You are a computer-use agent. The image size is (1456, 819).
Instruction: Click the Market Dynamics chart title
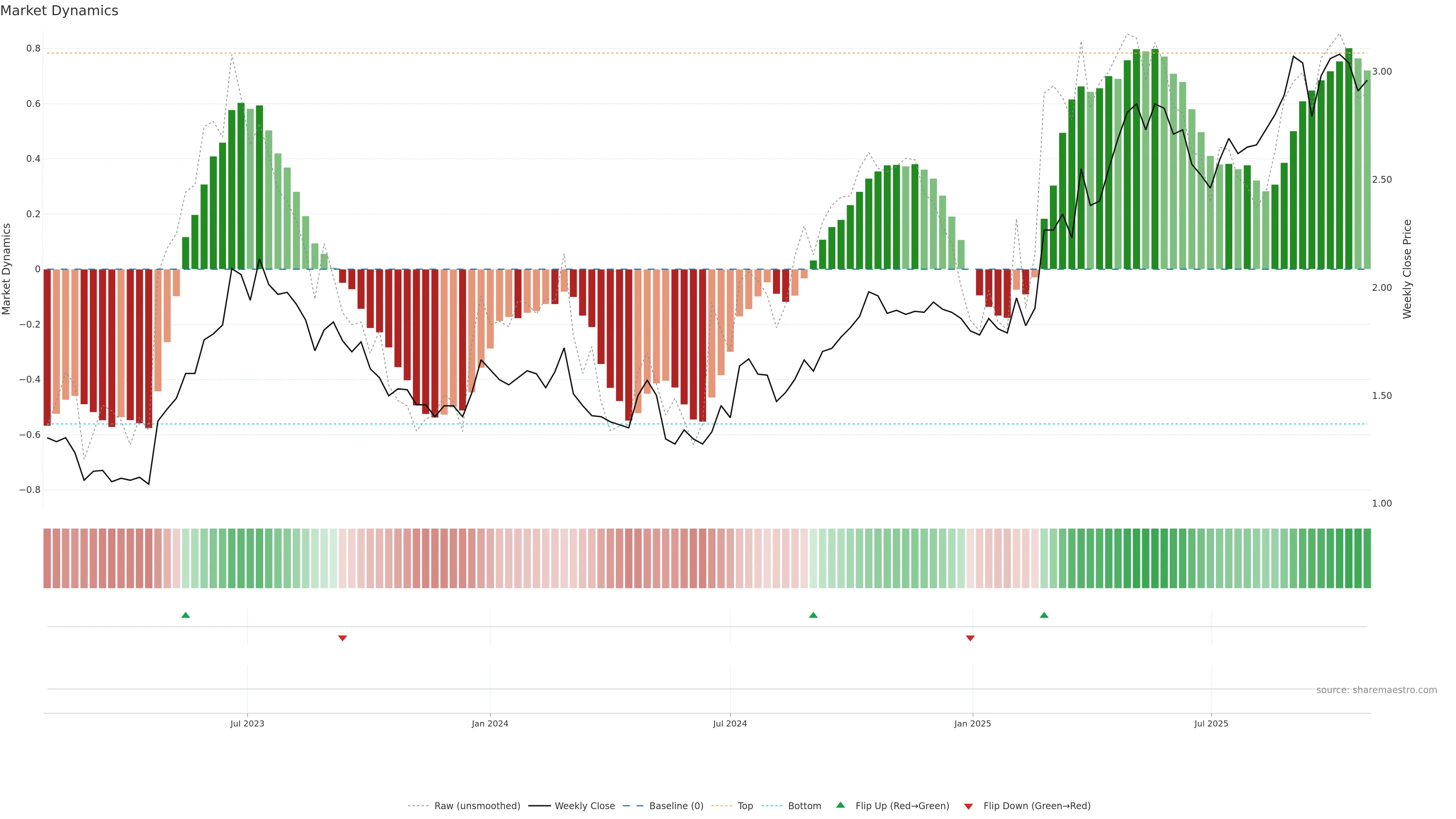pyautogui.click(x=60, y=11)
